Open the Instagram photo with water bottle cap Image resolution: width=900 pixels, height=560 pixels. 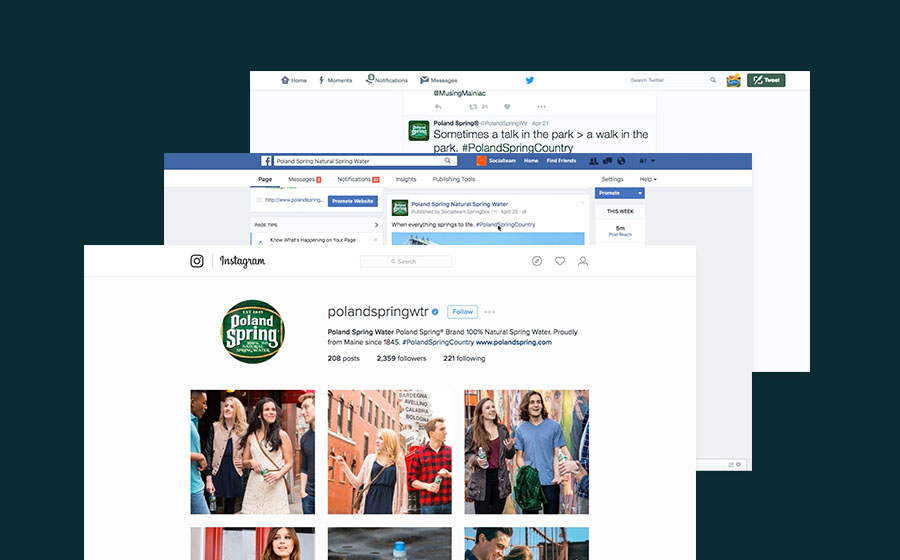click(x=390, y=543)
